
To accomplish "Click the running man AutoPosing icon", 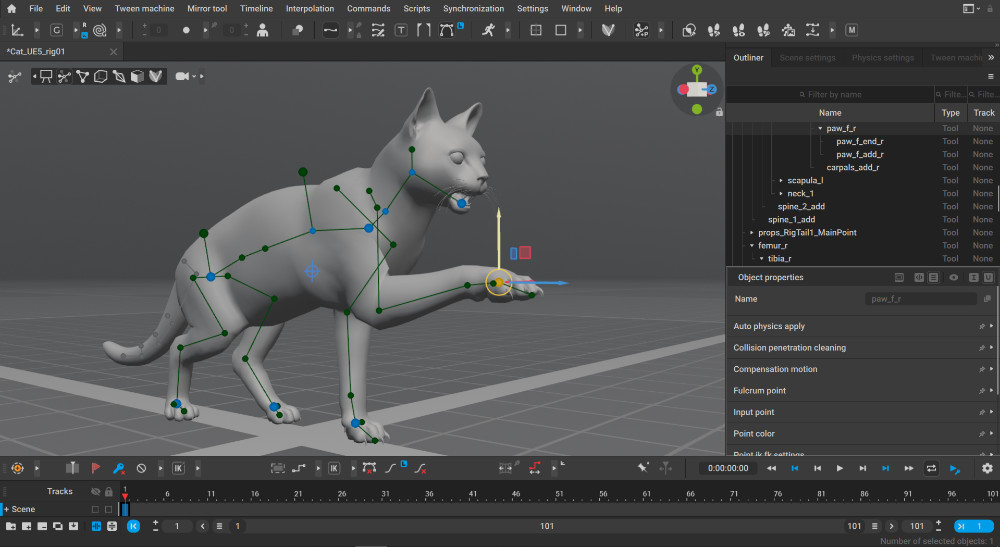I will point(488,30).
